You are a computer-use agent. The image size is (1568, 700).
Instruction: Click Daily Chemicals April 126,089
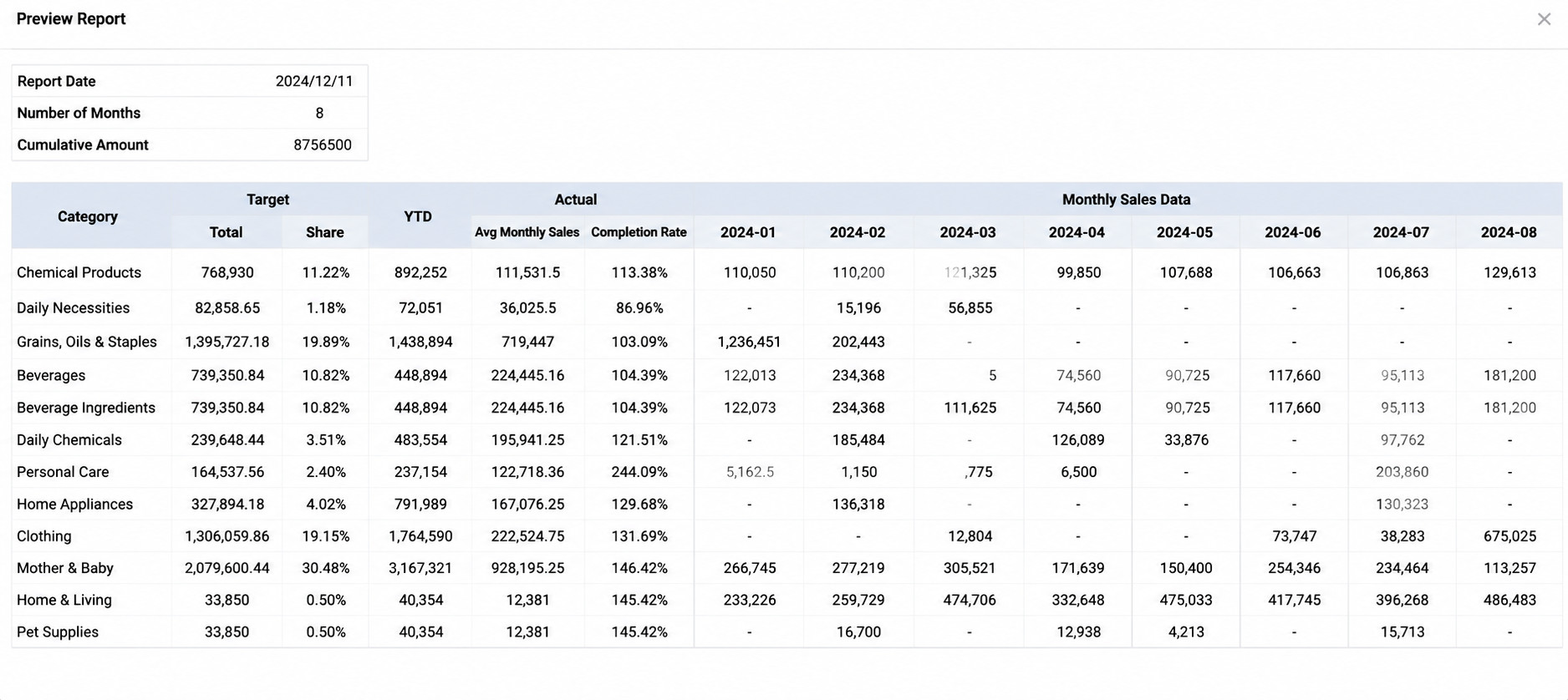pyautogui.click(x=1078, y=439)
